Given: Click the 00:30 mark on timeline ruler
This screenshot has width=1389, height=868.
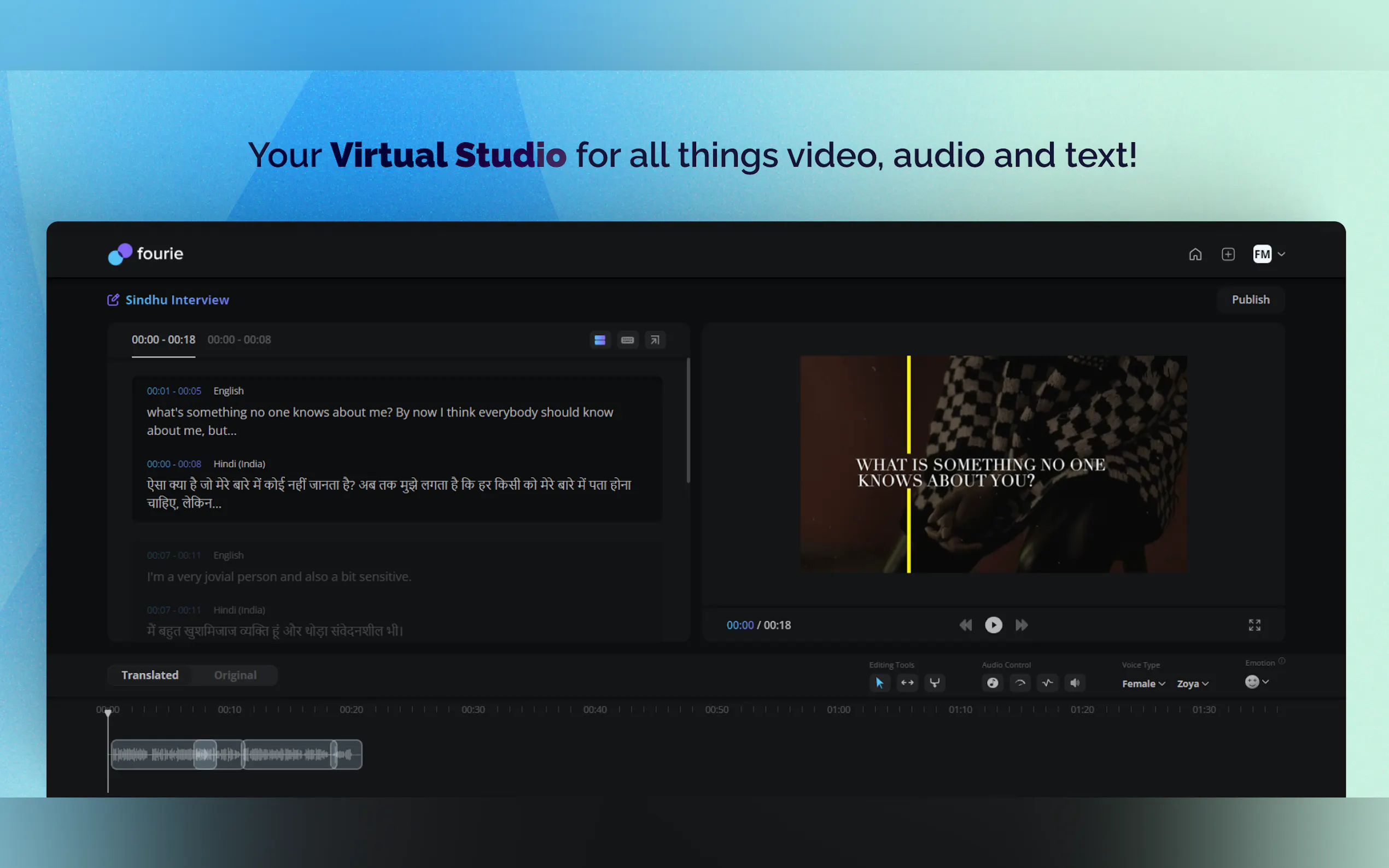Looking at the screenshot, I should click(x=473, y=709).
